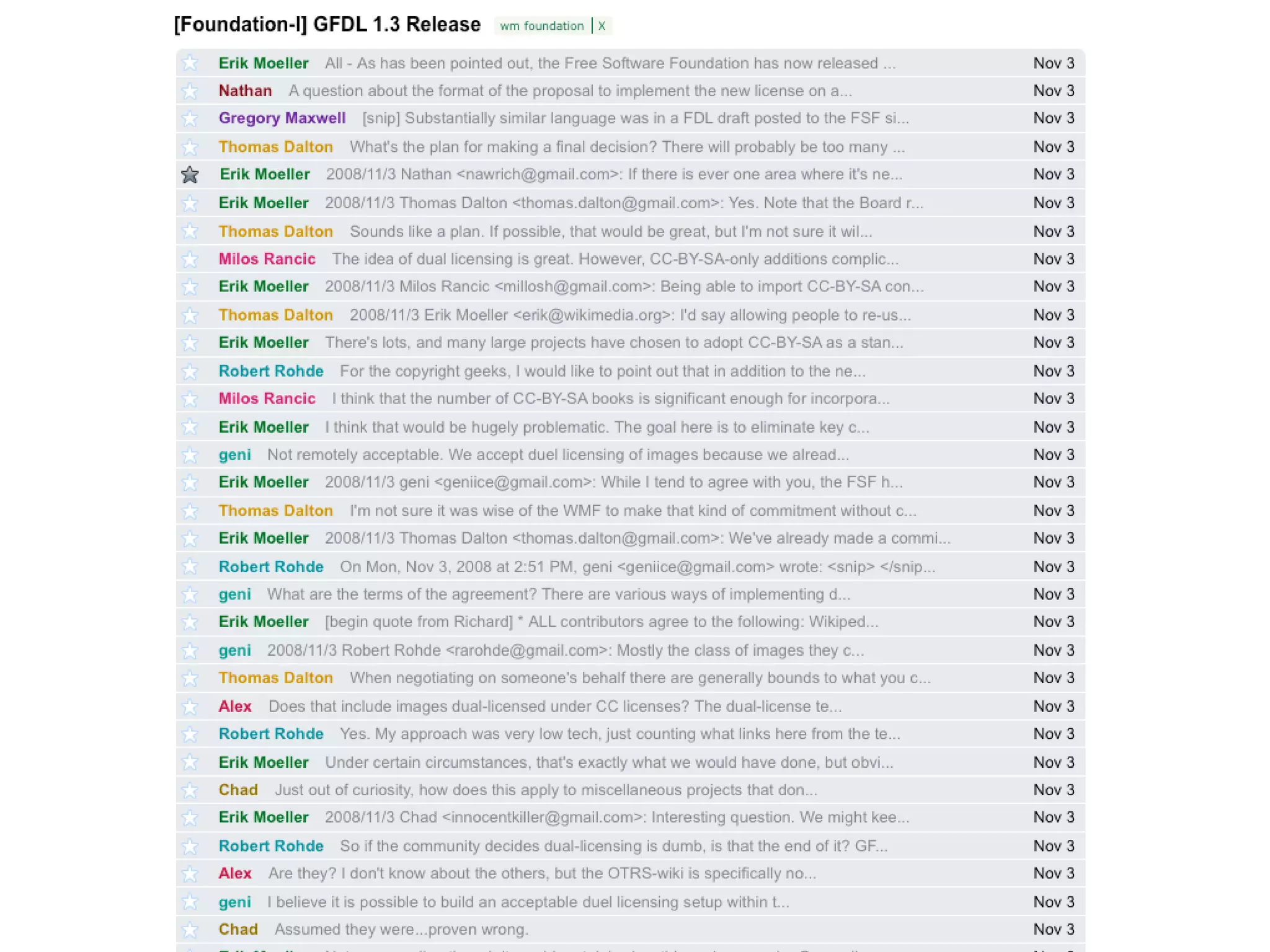
Task: Star Nathan's message about proposal format
Action: pos(190,91)
